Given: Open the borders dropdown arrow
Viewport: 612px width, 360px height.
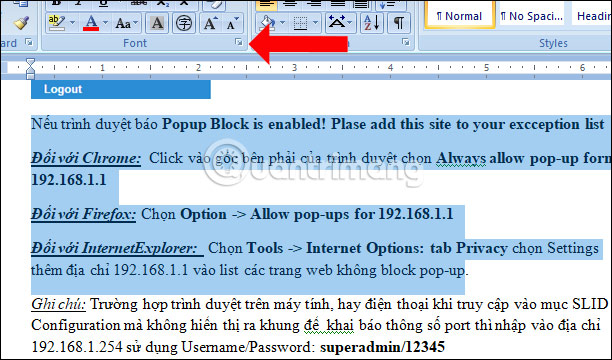Looking at the screenshot, I should click(x=315, y=23).
